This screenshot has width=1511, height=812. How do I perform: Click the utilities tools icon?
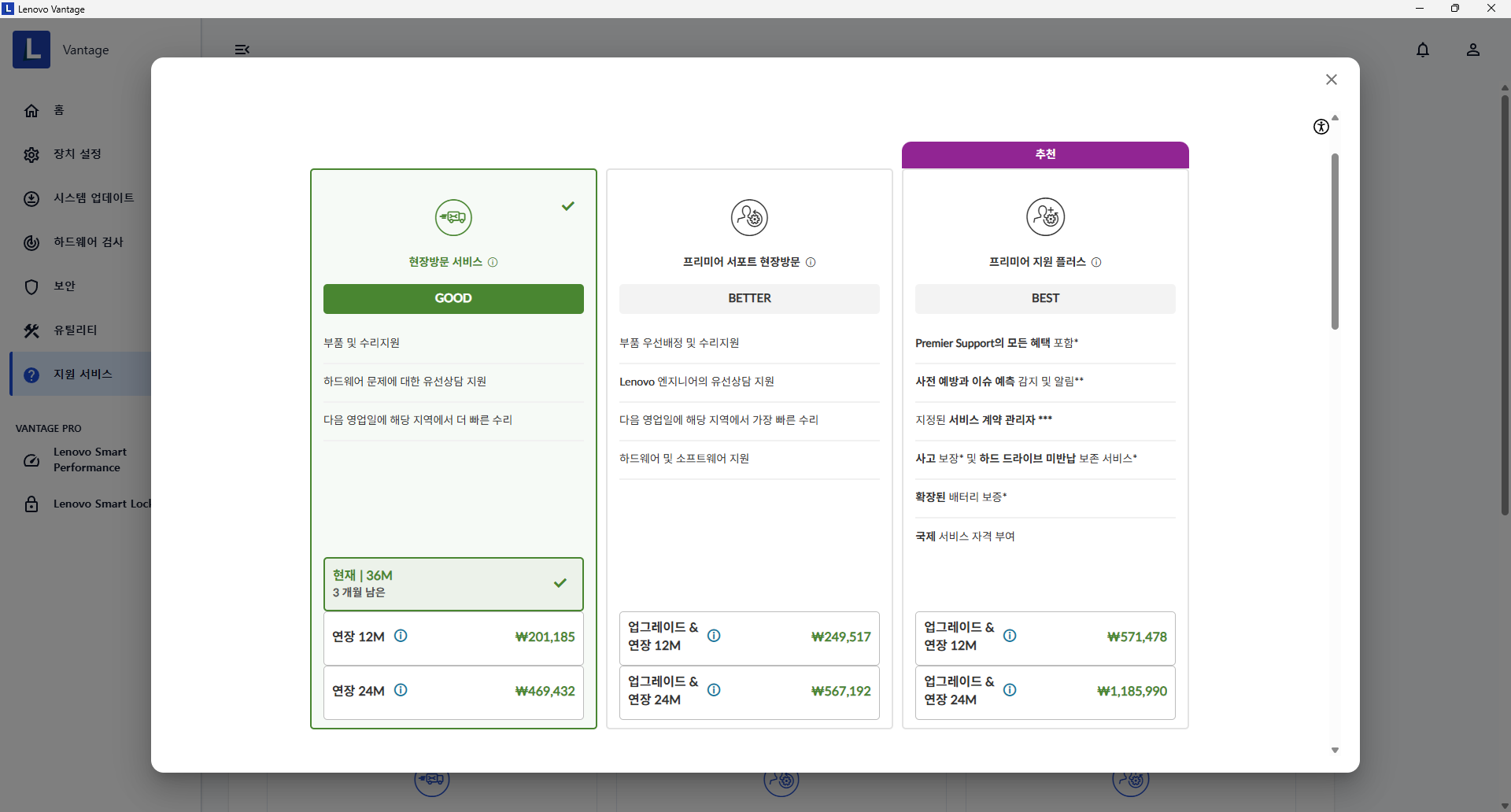tap(31, 331)
